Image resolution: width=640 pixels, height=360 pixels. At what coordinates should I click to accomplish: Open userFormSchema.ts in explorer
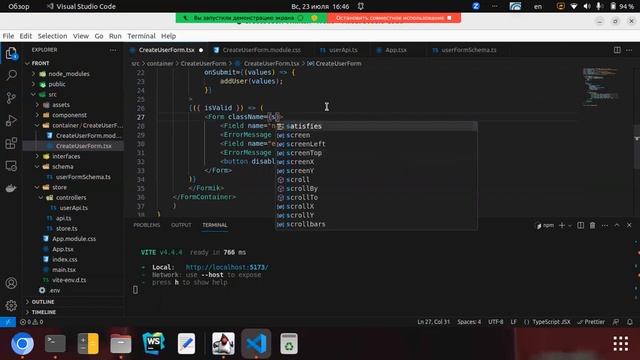point(83,177)
